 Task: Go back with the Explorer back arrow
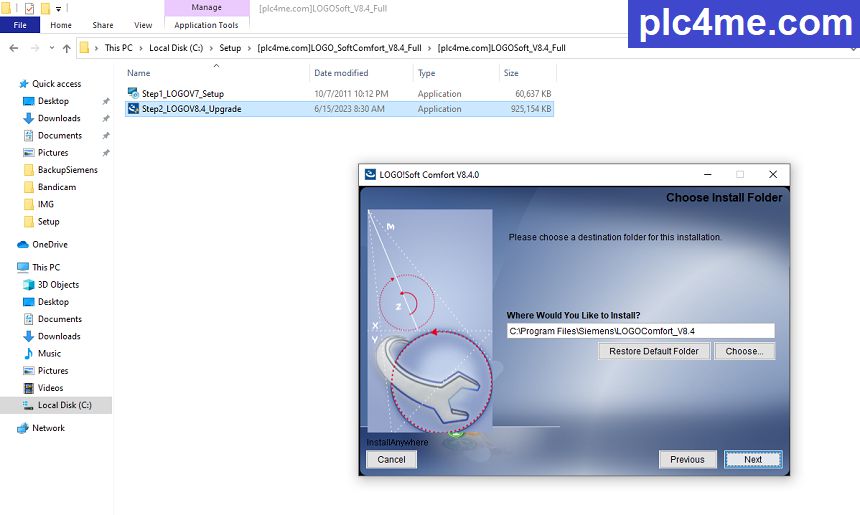point(14,48)
